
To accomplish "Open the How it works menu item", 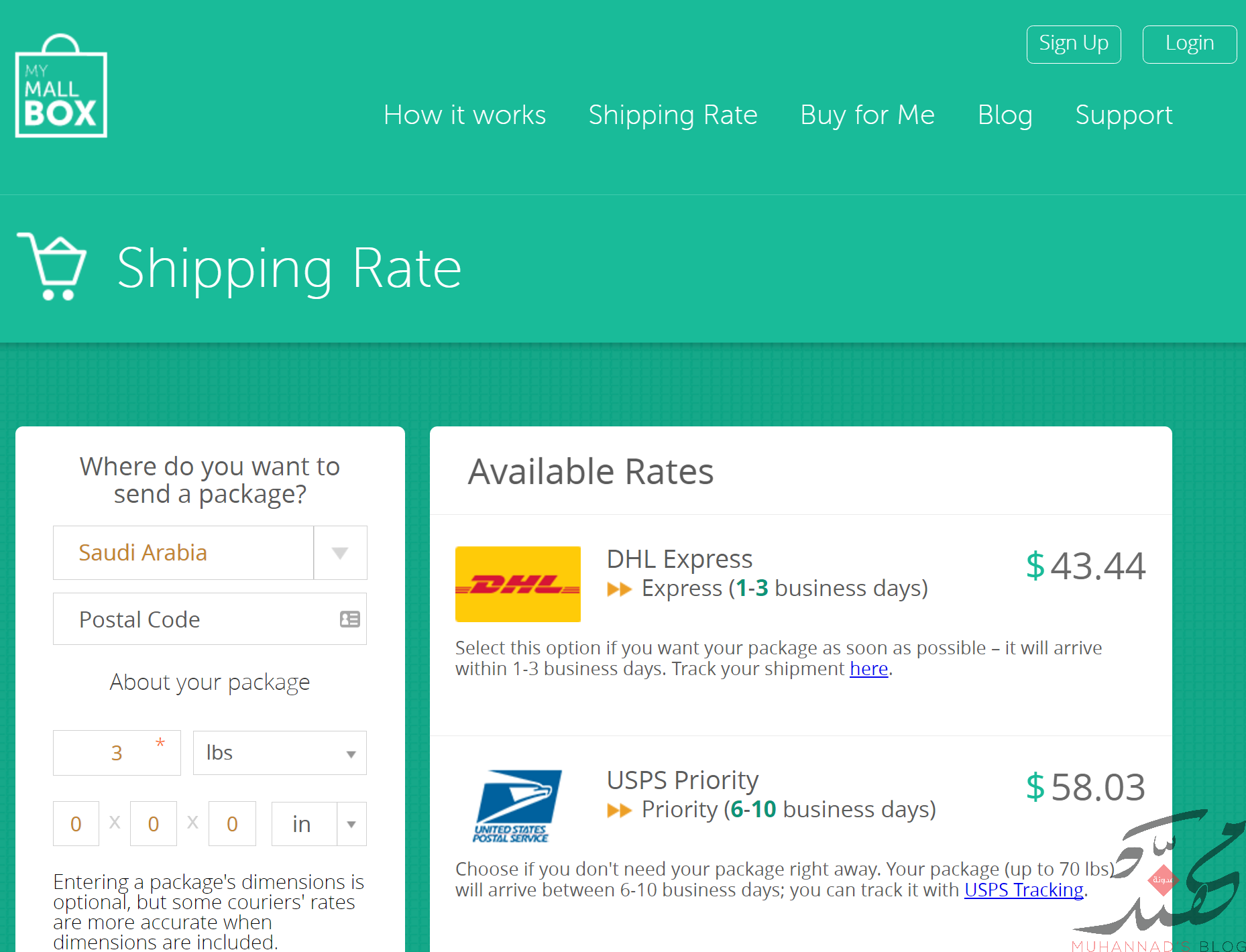I will tap(465, 115).
